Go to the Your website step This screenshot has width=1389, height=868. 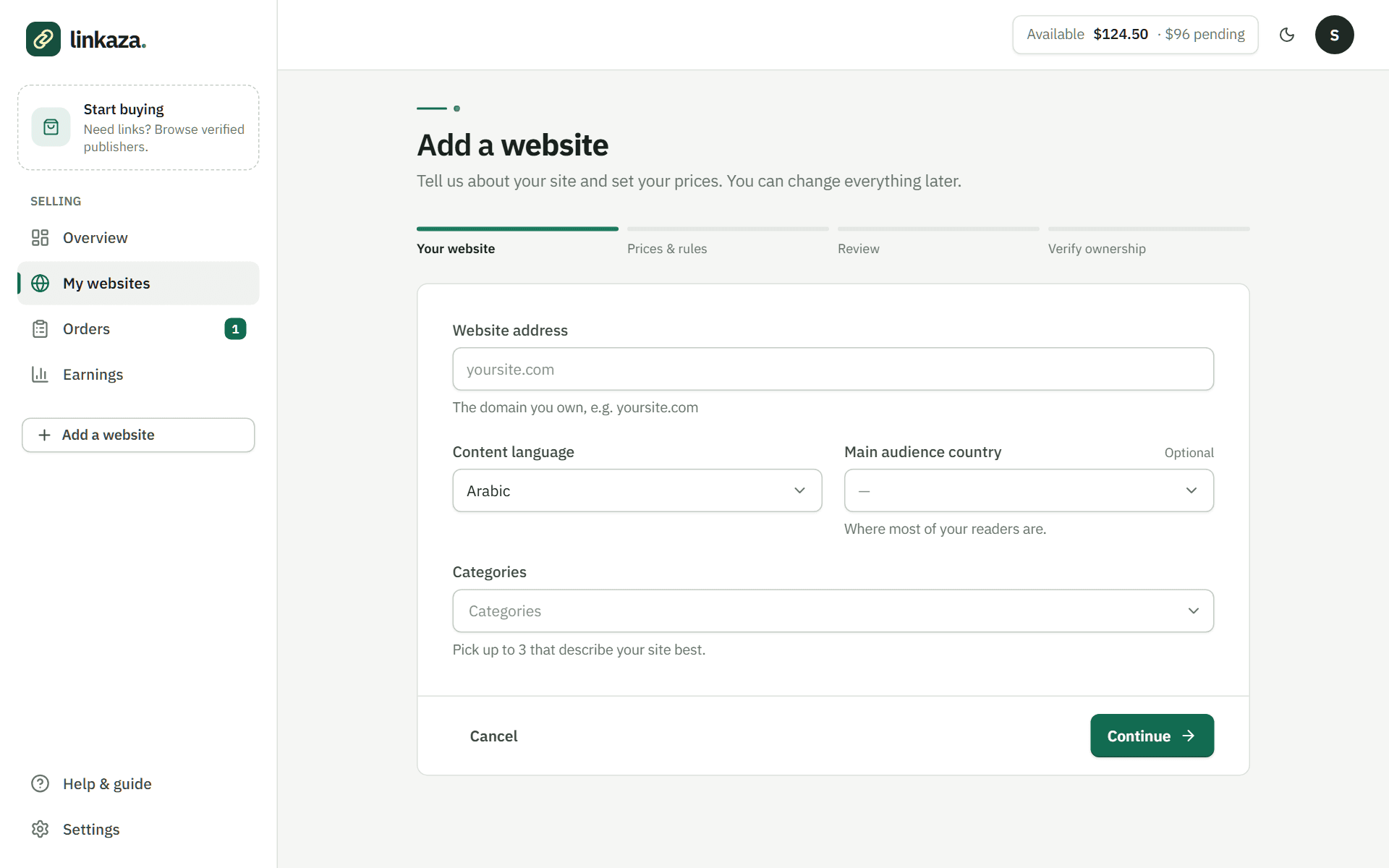tap(517, 242)
